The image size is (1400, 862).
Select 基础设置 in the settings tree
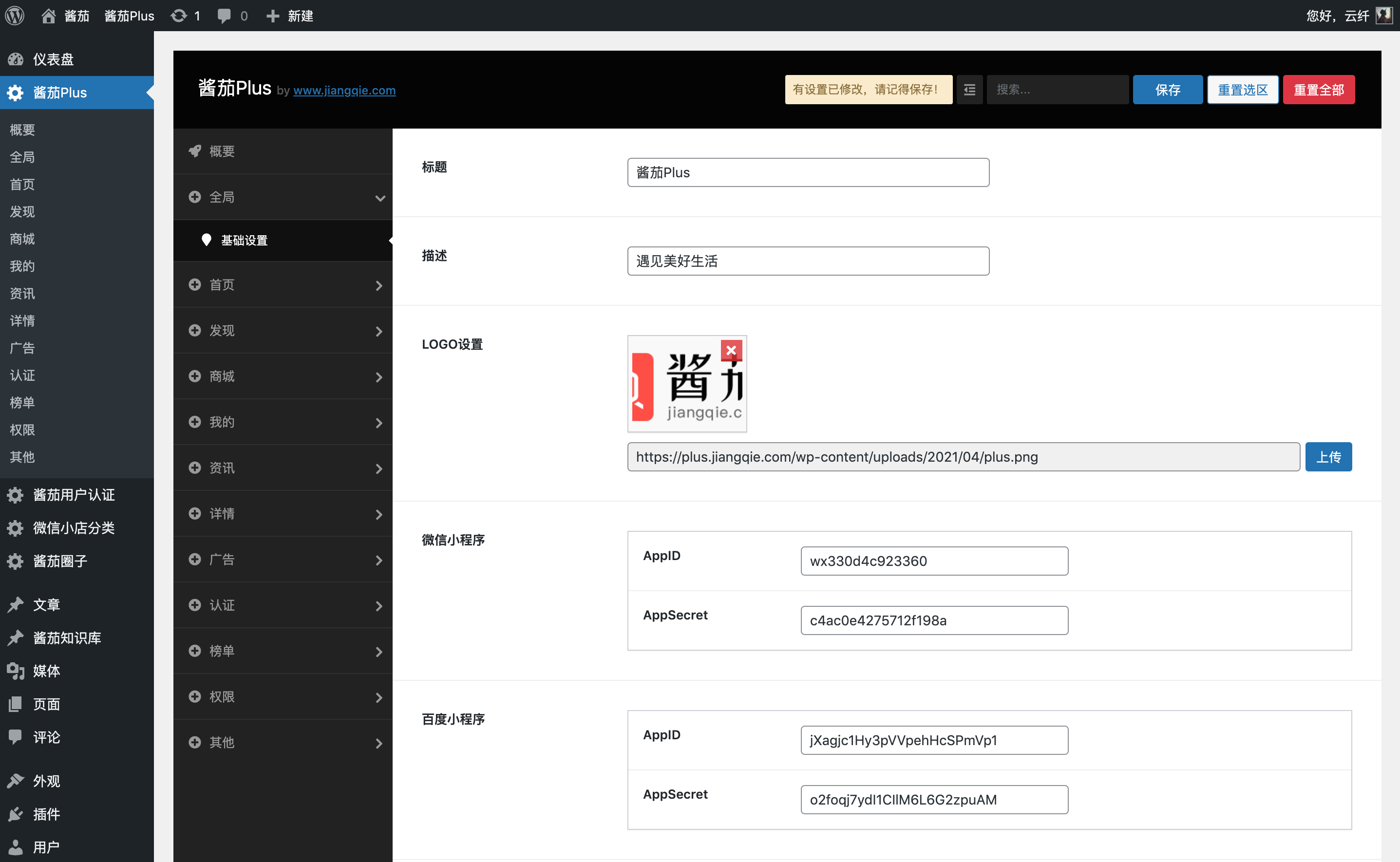pos(283,241)
